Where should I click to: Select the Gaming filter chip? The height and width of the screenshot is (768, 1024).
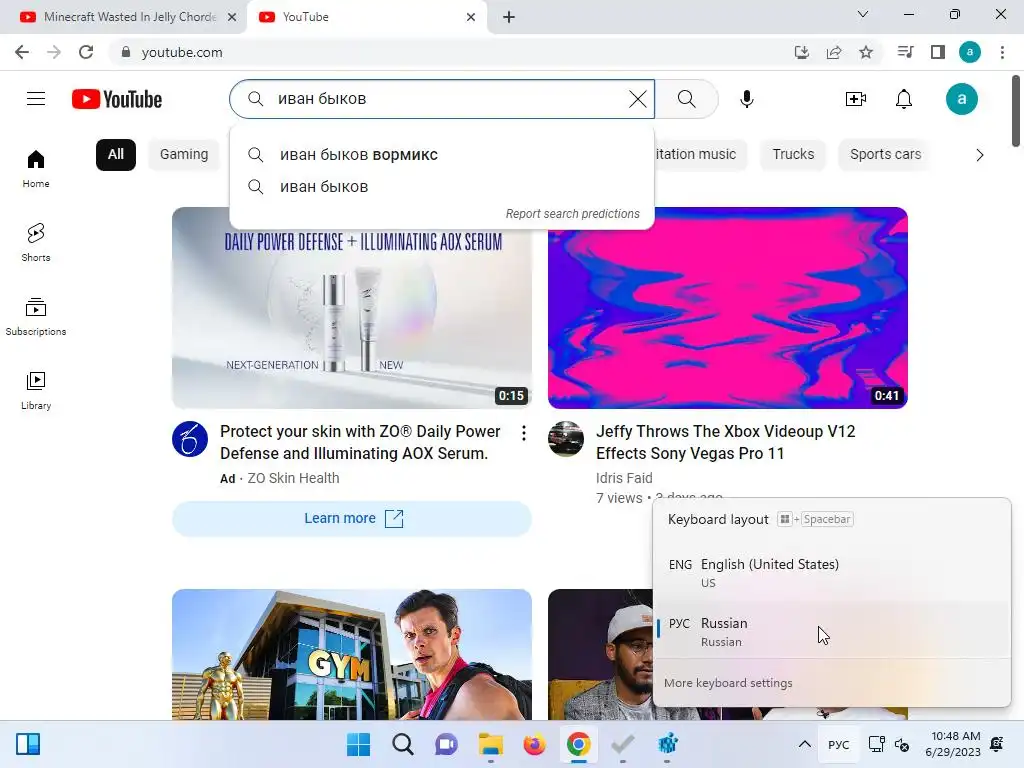[184, 155]
